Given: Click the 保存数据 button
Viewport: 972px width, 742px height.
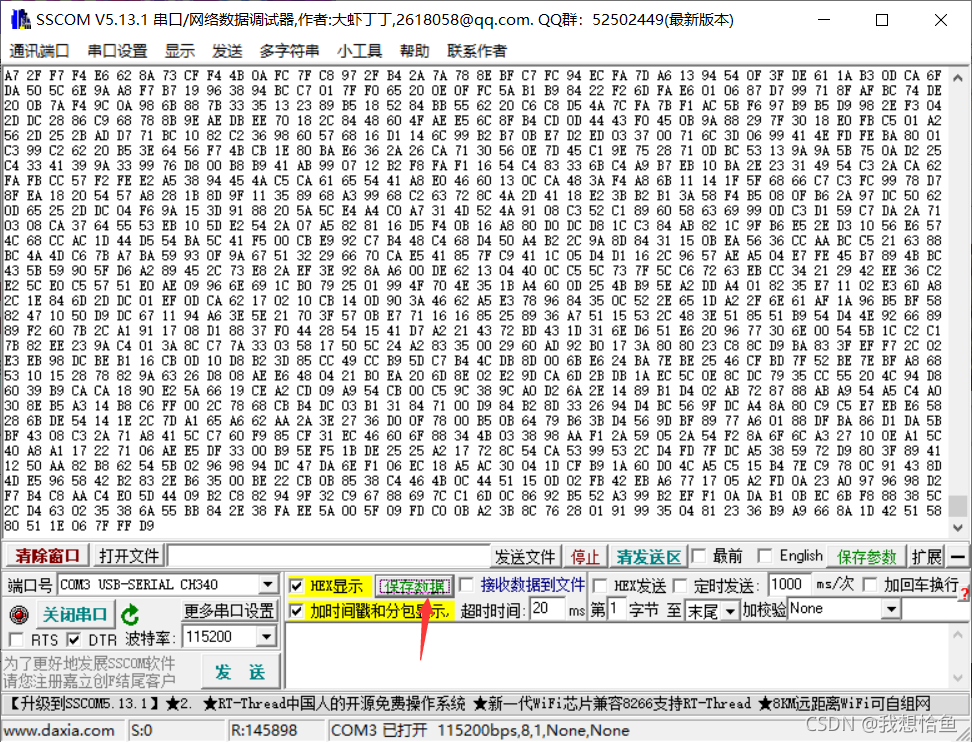Looking at the screenshot, I should 415,586.
